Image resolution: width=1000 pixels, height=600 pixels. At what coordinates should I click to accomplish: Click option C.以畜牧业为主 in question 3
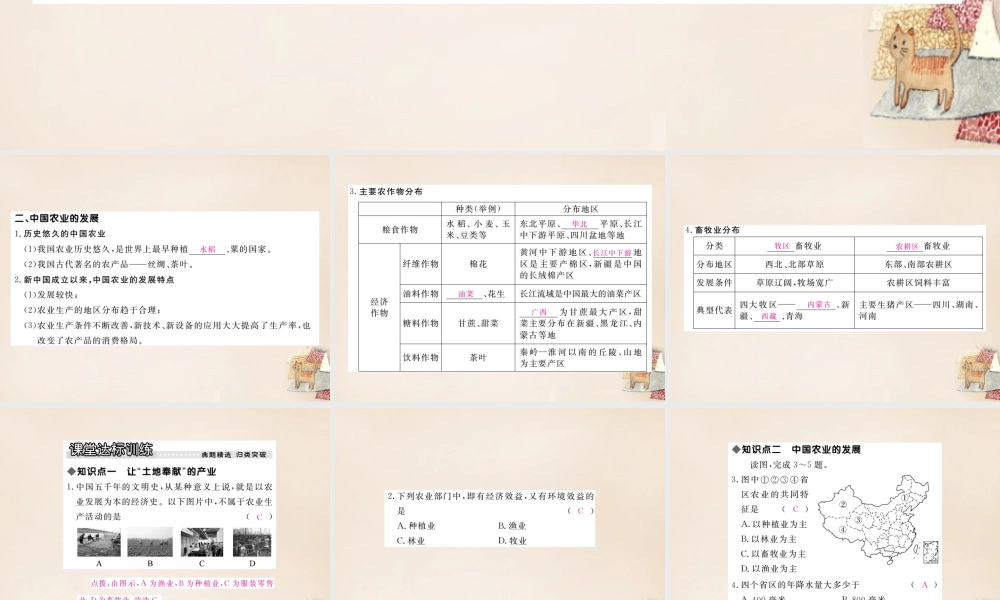[x=774, y=554]
